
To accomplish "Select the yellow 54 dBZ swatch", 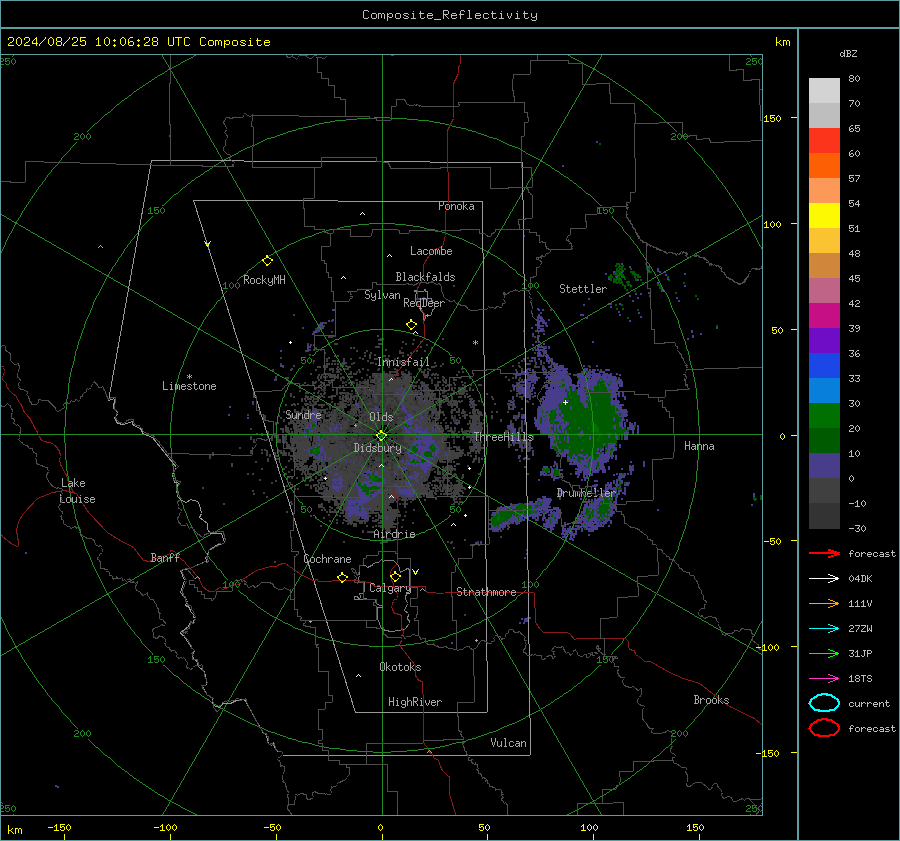I will [824, 216].
